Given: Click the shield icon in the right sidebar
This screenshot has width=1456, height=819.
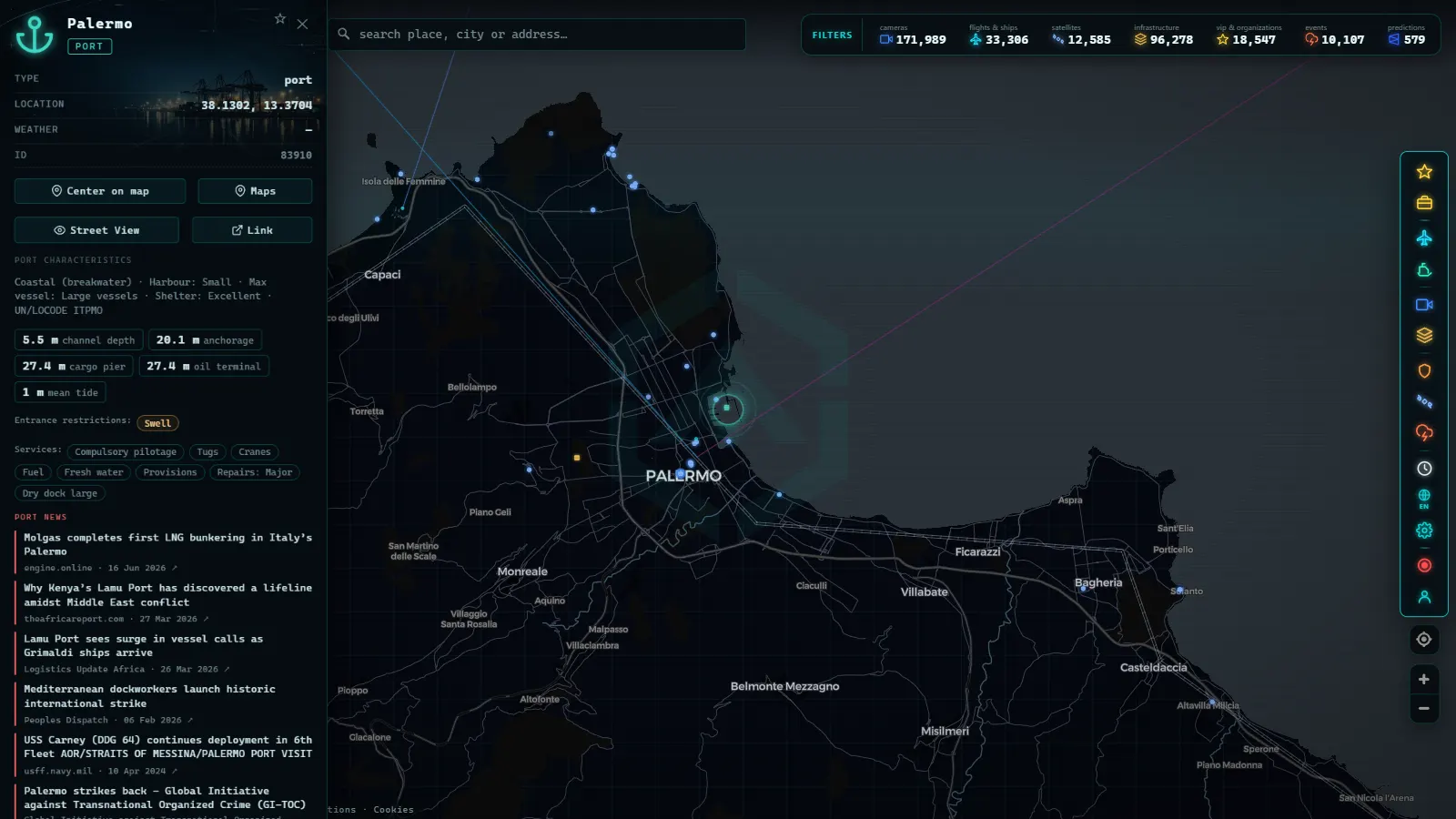Looking at the screenshot, I should (x=1424, y=370).
